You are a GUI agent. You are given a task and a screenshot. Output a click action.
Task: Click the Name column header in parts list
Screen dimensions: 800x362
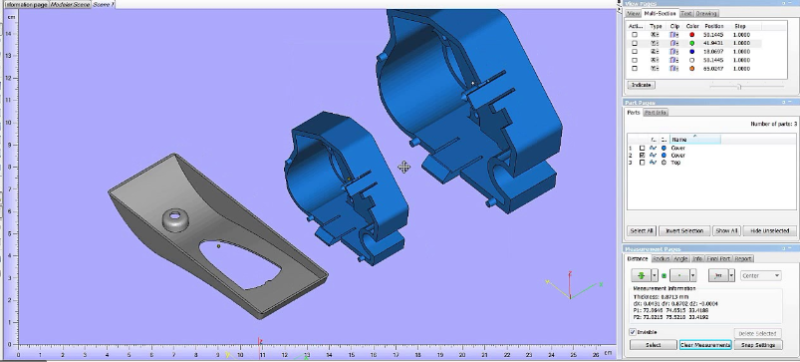(x=695, y=139)
